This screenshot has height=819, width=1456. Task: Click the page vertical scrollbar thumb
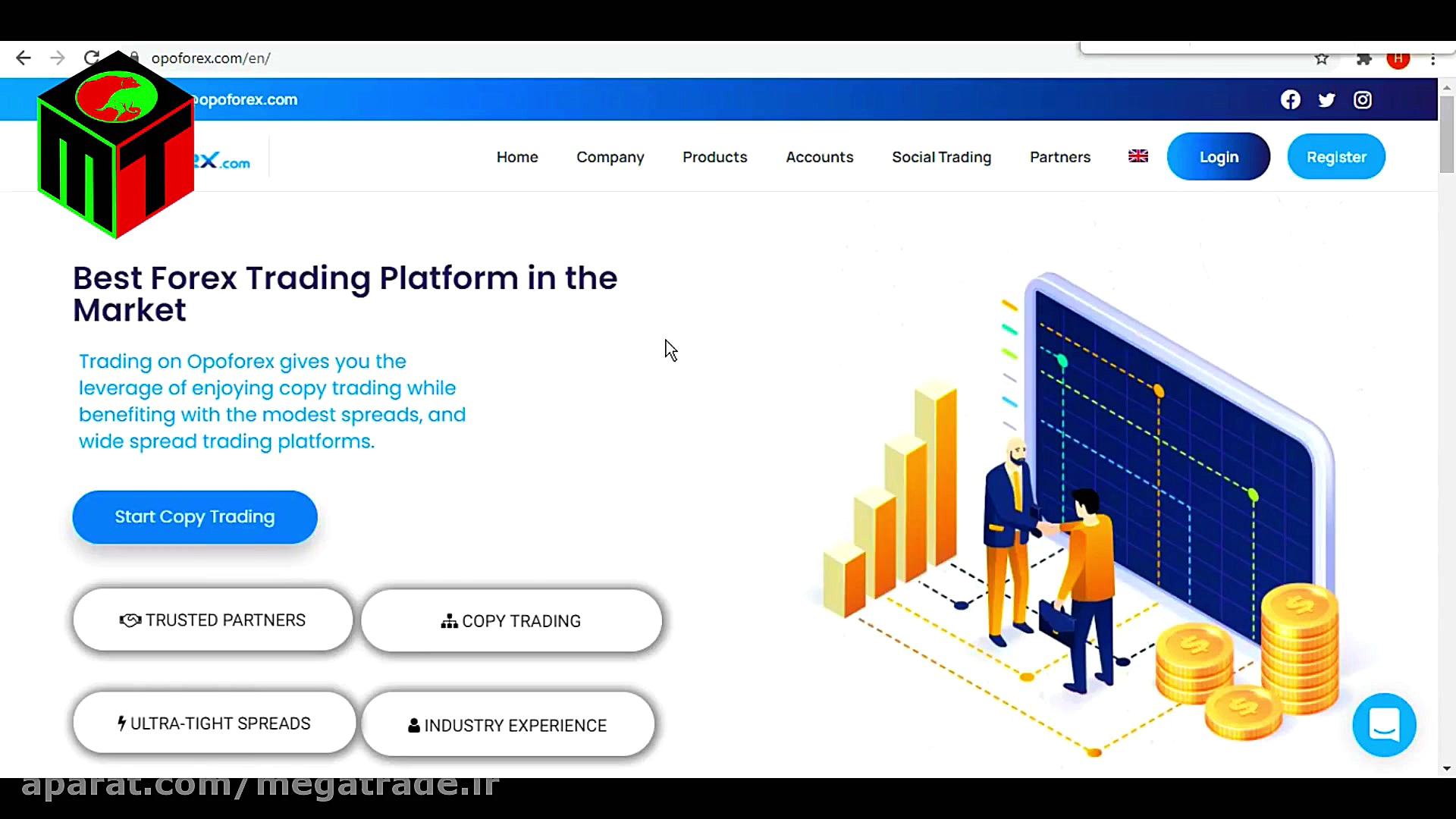(x=1447, y=134)
